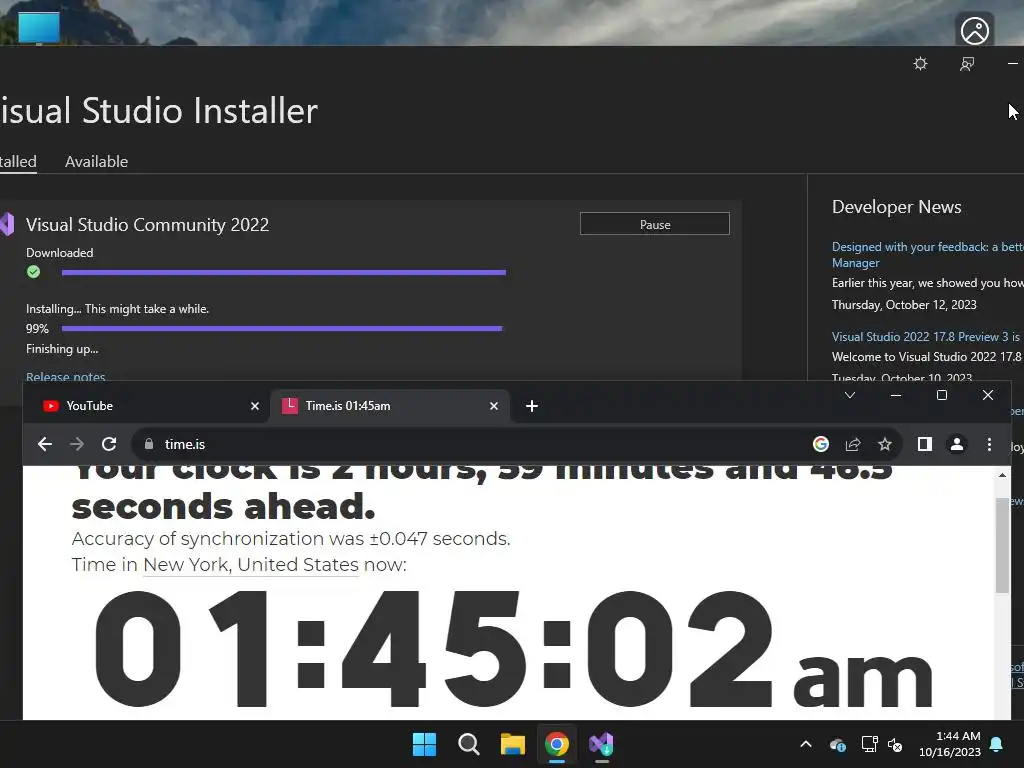Click the Google icon in address bar

point(821,444)
